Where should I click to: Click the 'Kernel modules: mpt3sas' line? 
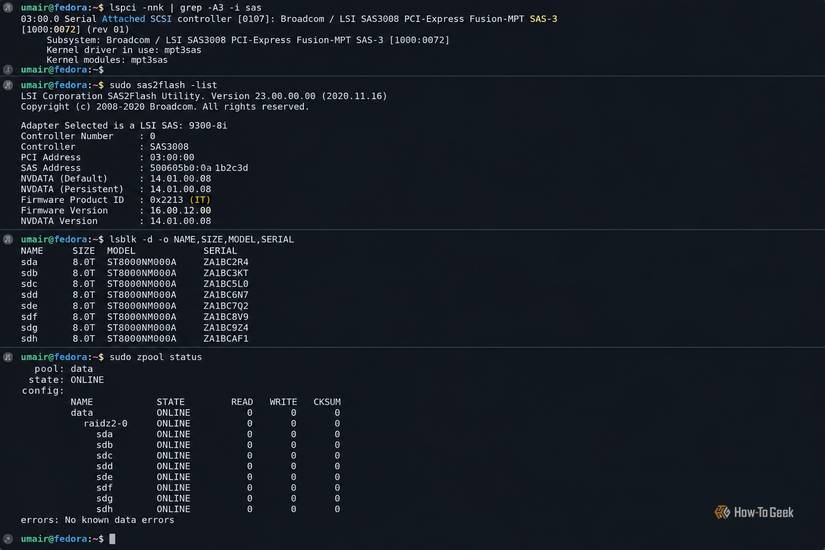click(x=107, y=60)
